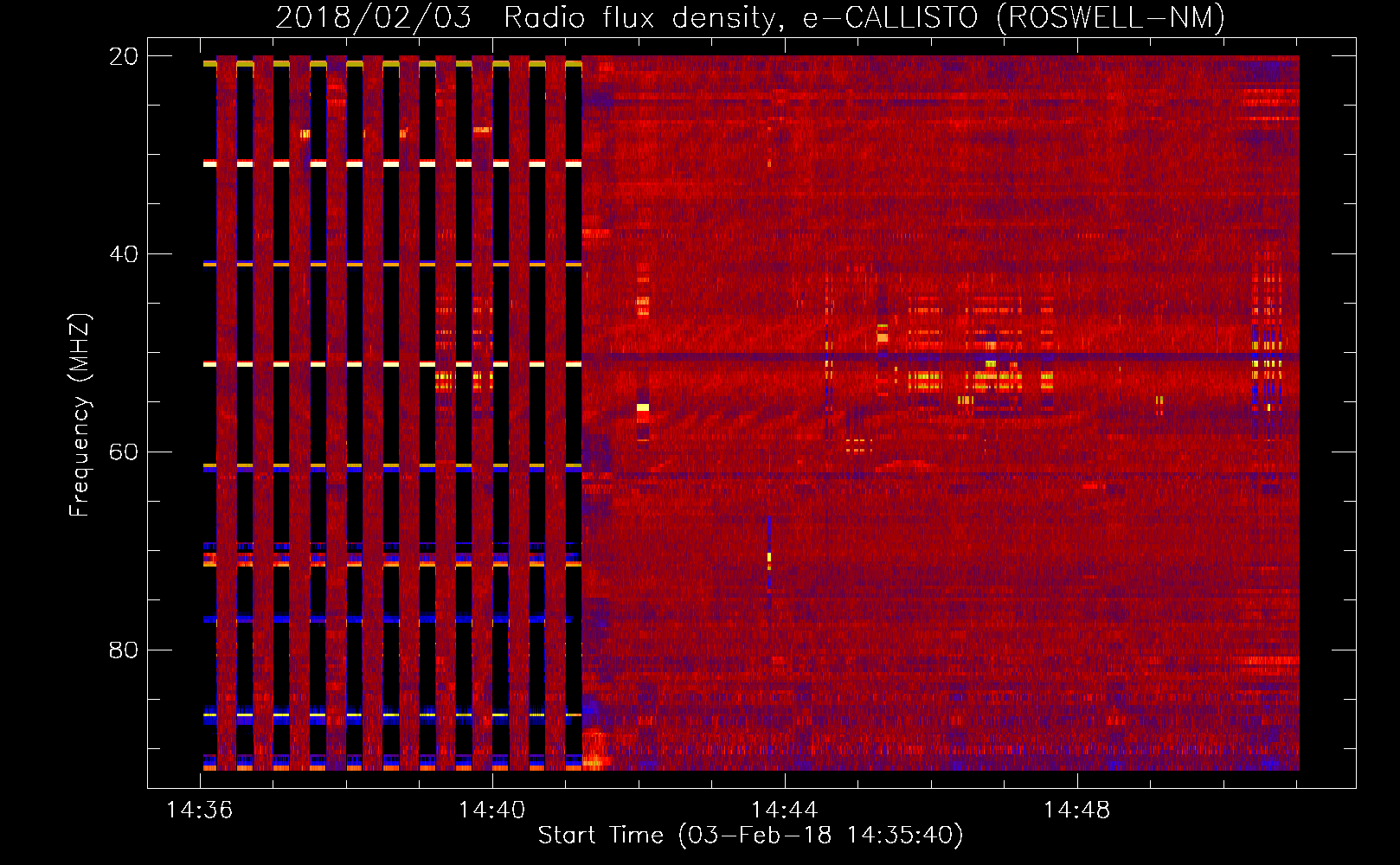Click the 14:36 time tick label
Image resolution: width=1400 pixels, height=865 pixels.
[x=200, y=811]
